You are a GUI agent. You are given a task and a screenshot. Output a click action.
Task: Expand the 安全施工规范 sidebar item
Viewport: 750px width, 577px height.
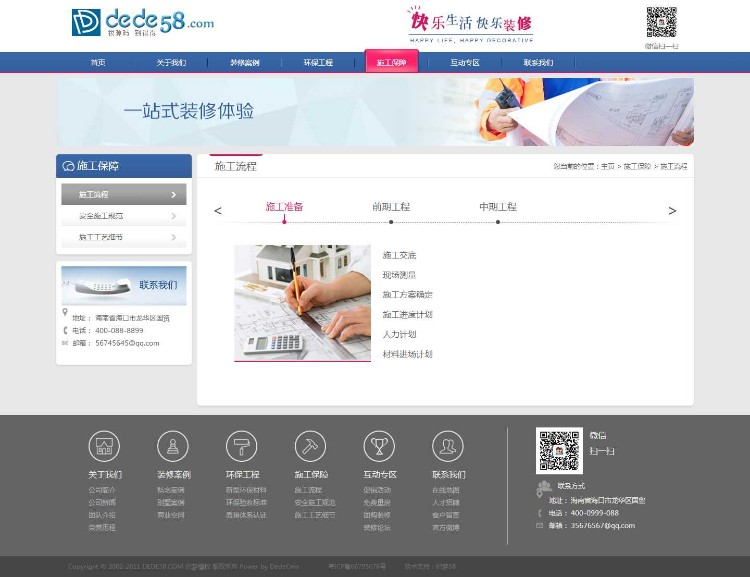pos(124,216)
